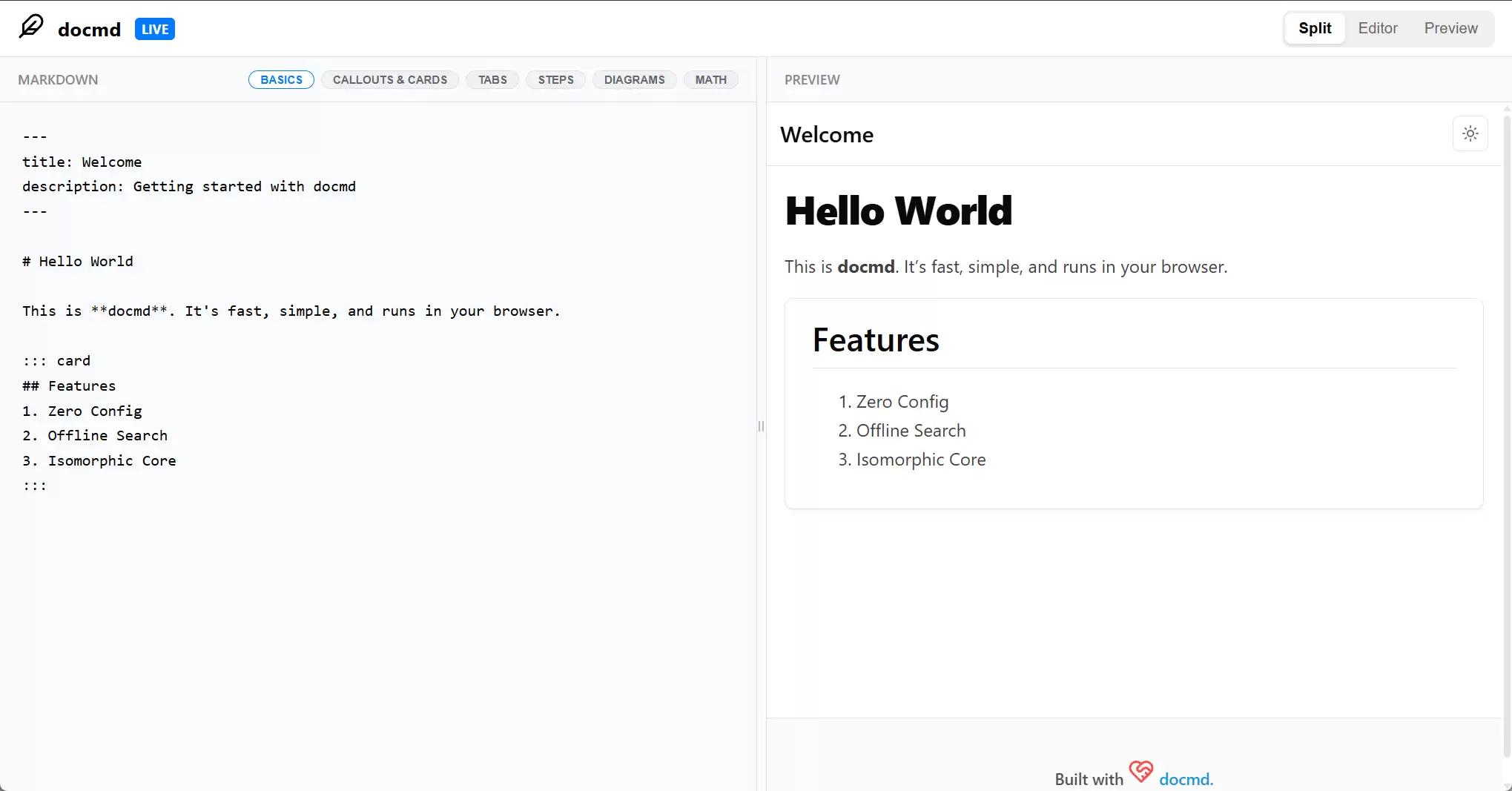Load the STEPS example template
The width and height of the screenshot is (1512, 791).
[x=555, y=79]
